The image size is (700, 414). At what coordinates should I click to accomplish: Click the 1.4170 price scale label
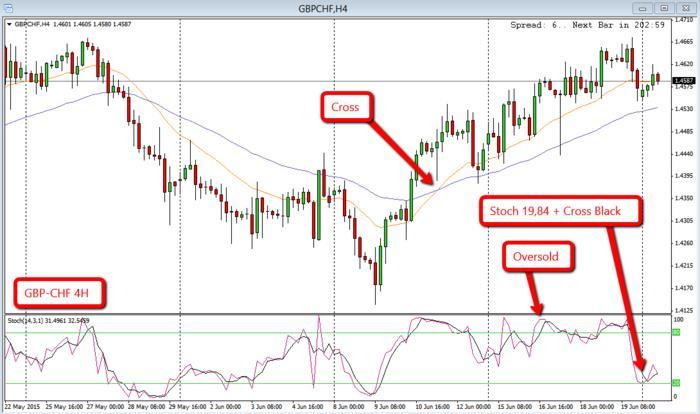[683, 288]
